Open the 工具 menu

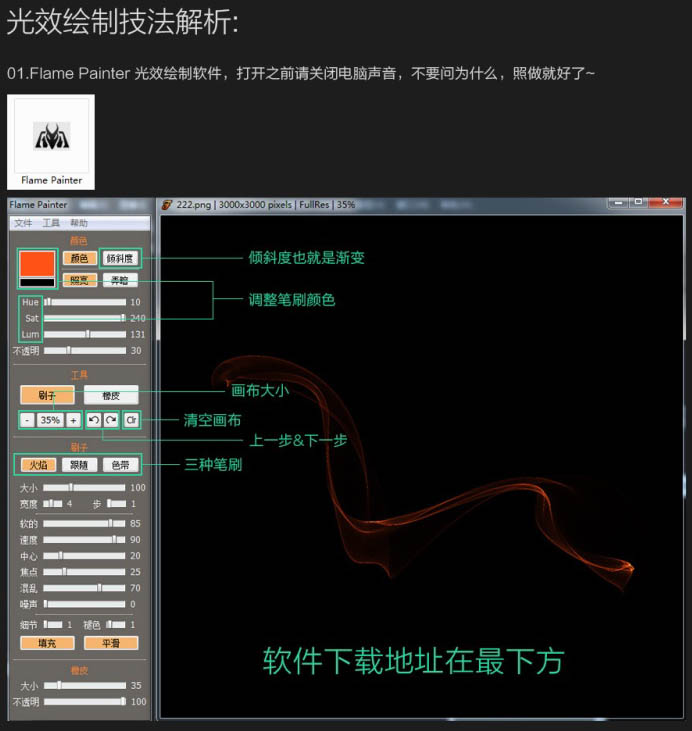(51, 223)
